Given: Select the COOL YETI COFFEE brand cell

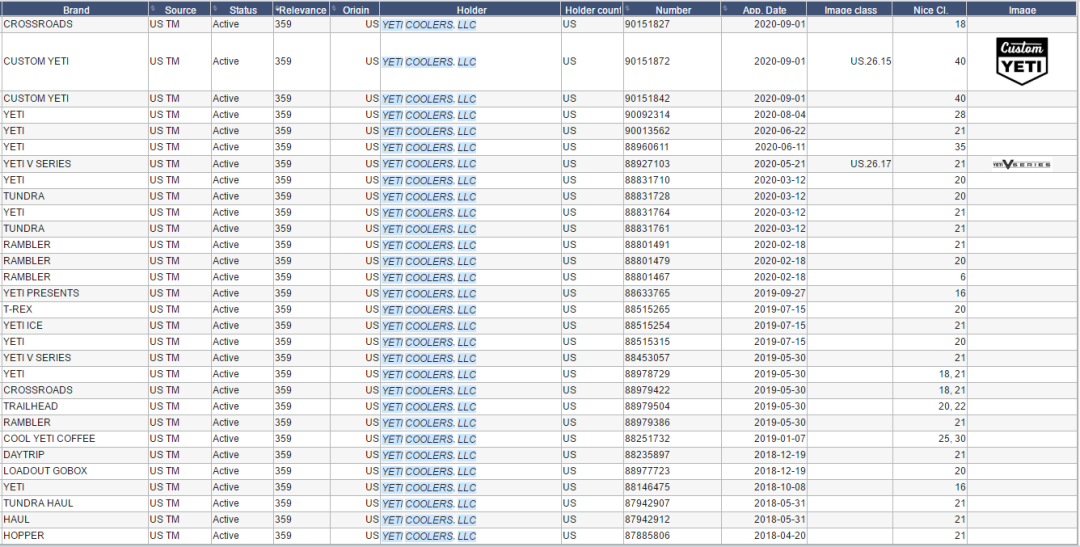Looking at the screenshot, I should pos(74,439).
